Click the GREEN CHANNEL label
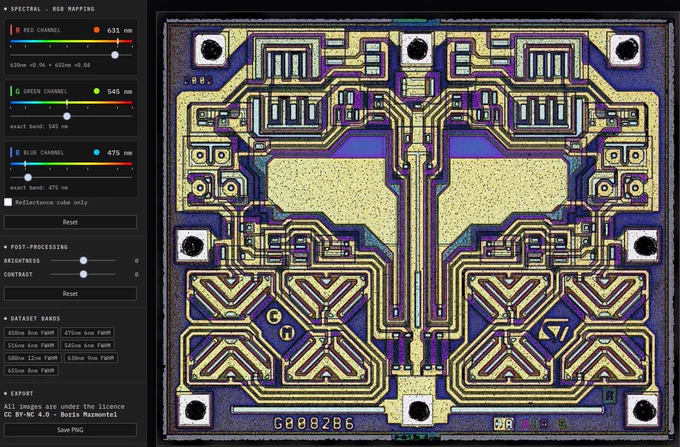Screen dimensions: 680x447 pyautogui.click(x=45, y=91)
